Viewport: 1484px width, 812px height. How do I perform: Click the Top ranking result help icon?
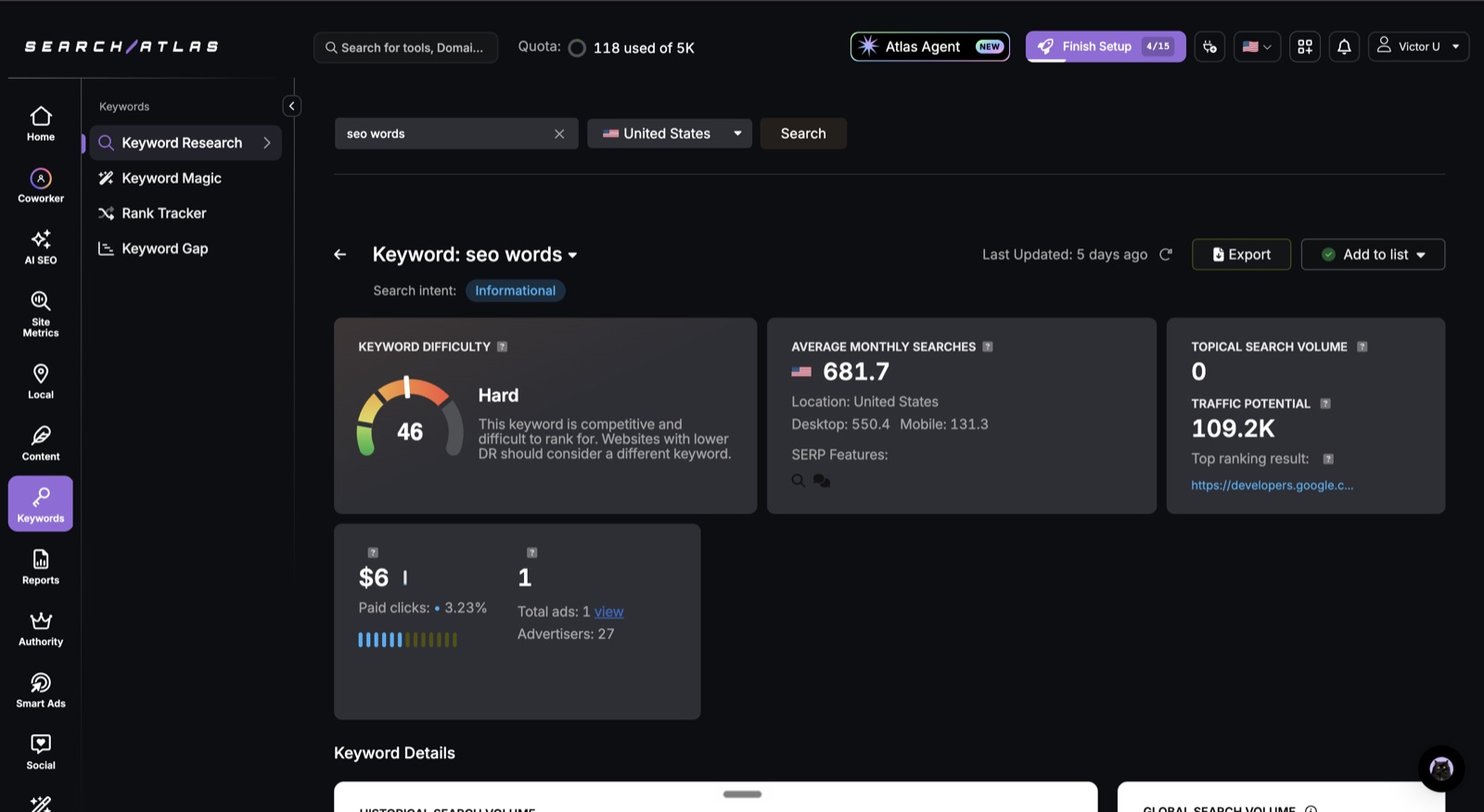(x=1328, y=459)
